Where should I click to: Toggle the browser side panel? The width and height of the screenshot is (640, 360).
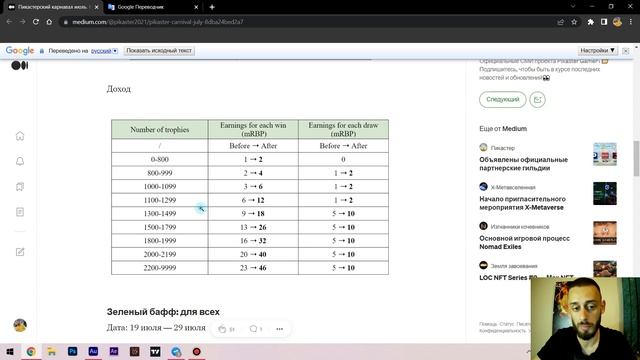(604, 22)
